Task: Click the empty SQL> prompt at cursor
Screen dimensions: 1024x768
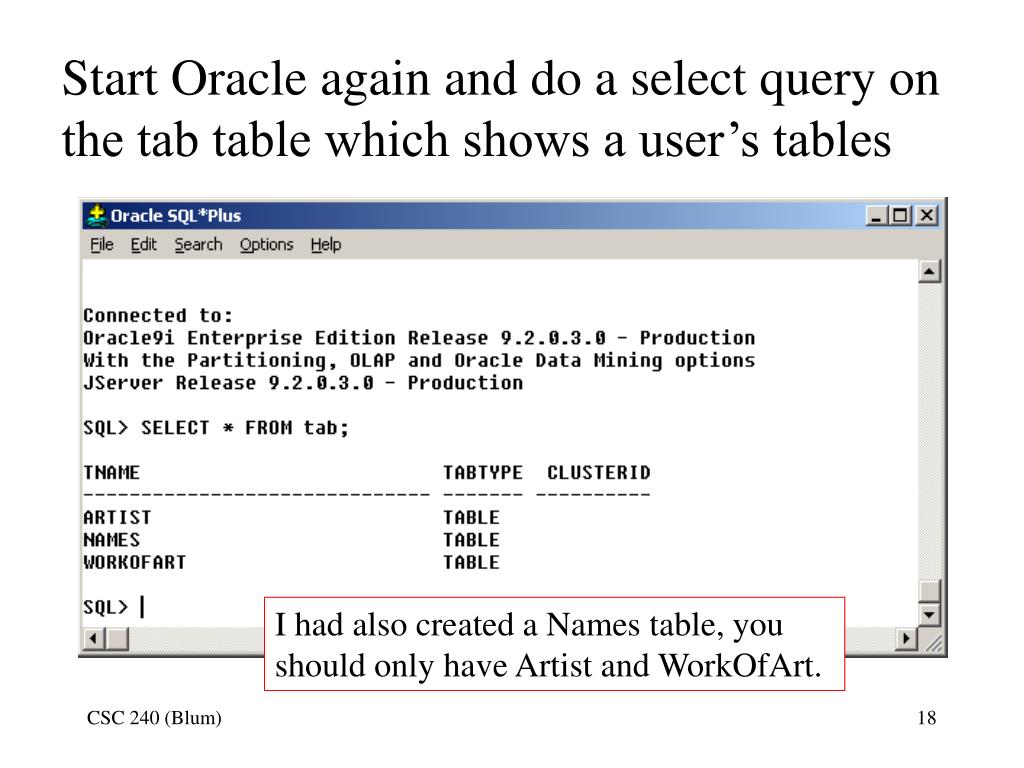Action: 114,607
